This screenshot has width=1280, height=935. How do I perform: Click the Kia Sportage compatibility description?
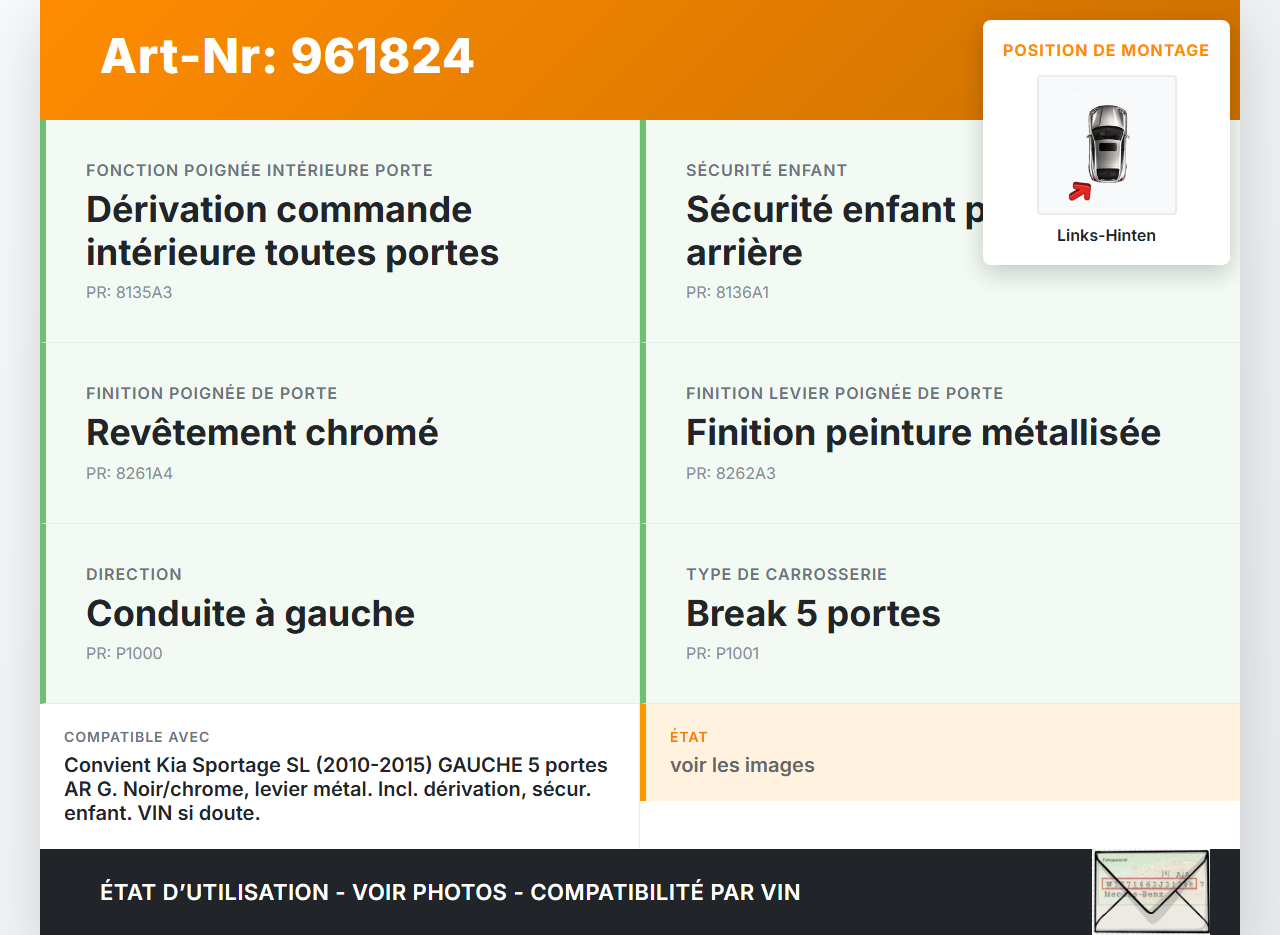(x=337, y=789)
